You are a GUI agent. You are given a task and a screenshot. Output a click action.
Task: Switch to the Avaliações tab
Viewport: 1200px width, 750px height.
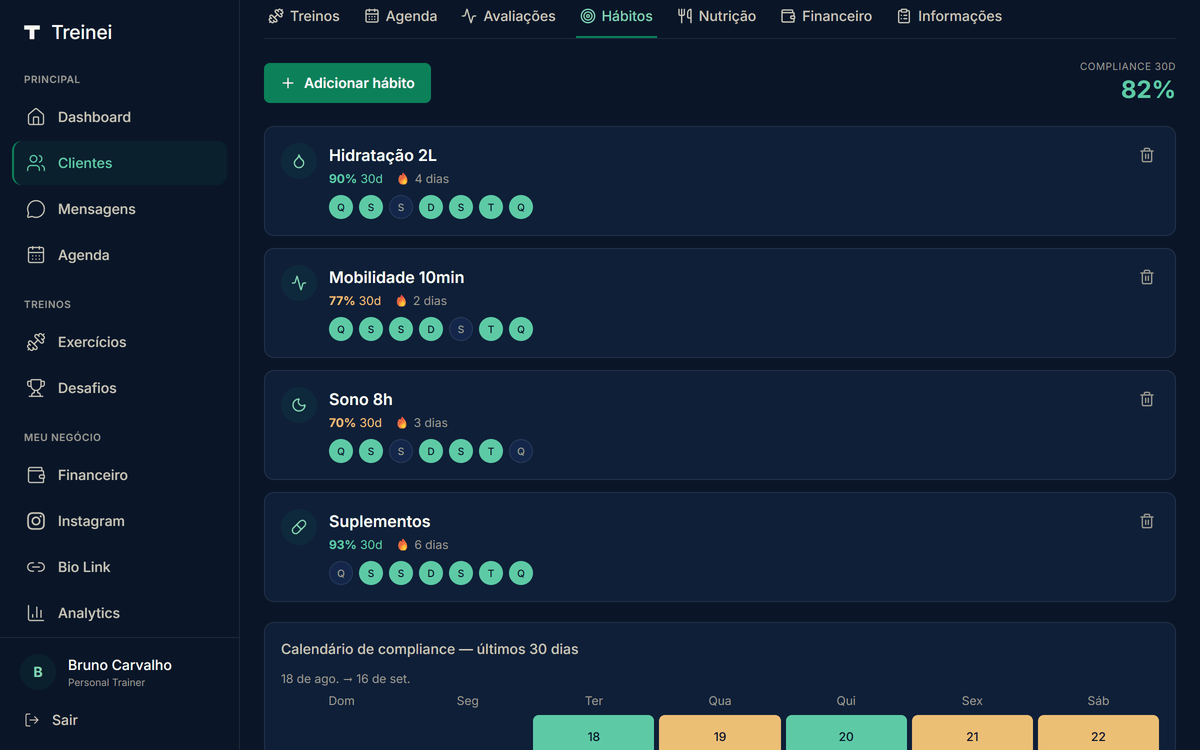[x=508, y=16]
